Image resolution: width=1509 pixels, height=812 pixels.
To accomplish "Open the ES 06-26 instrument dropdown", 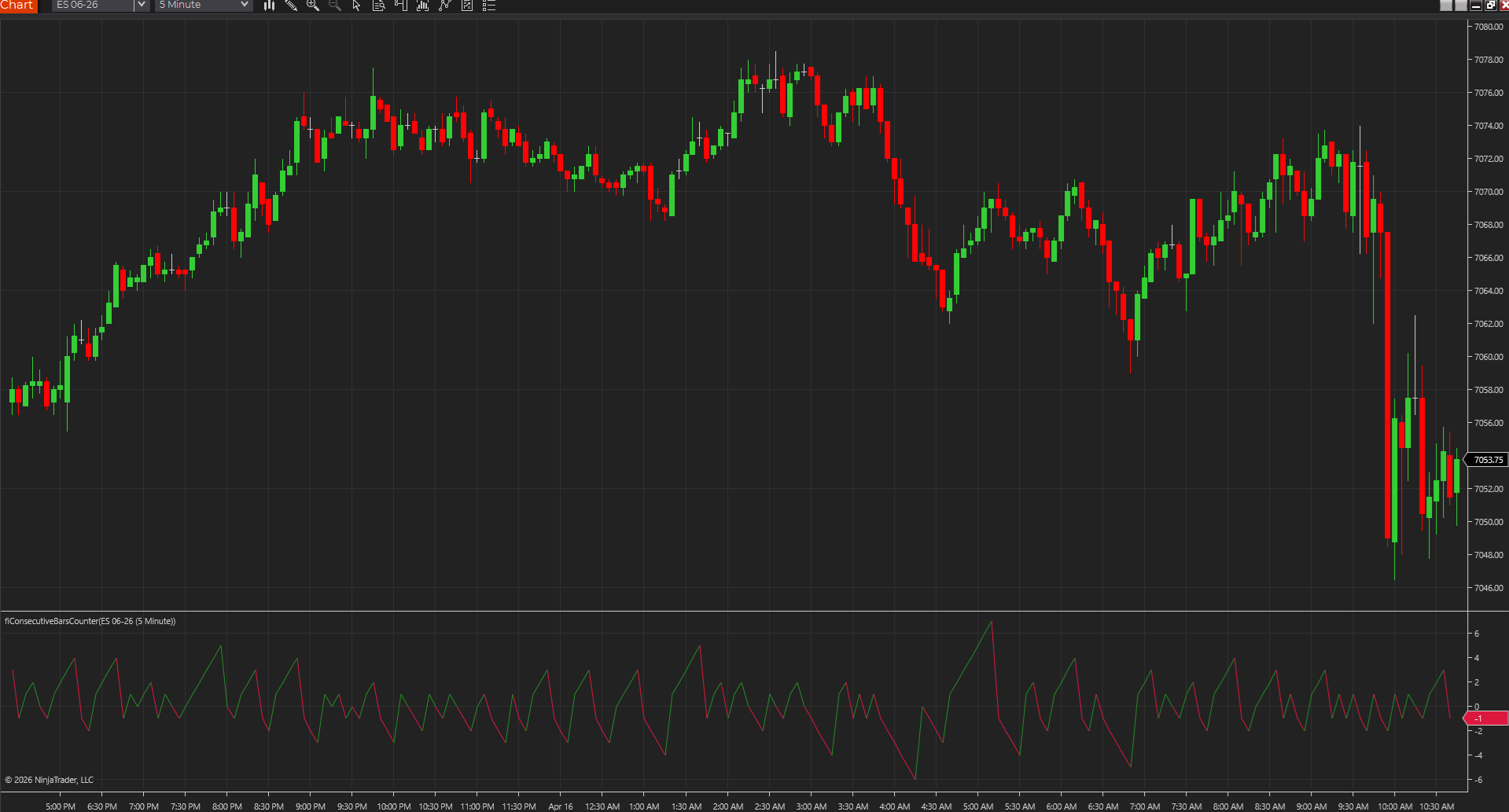I will [x=140, y=6].
